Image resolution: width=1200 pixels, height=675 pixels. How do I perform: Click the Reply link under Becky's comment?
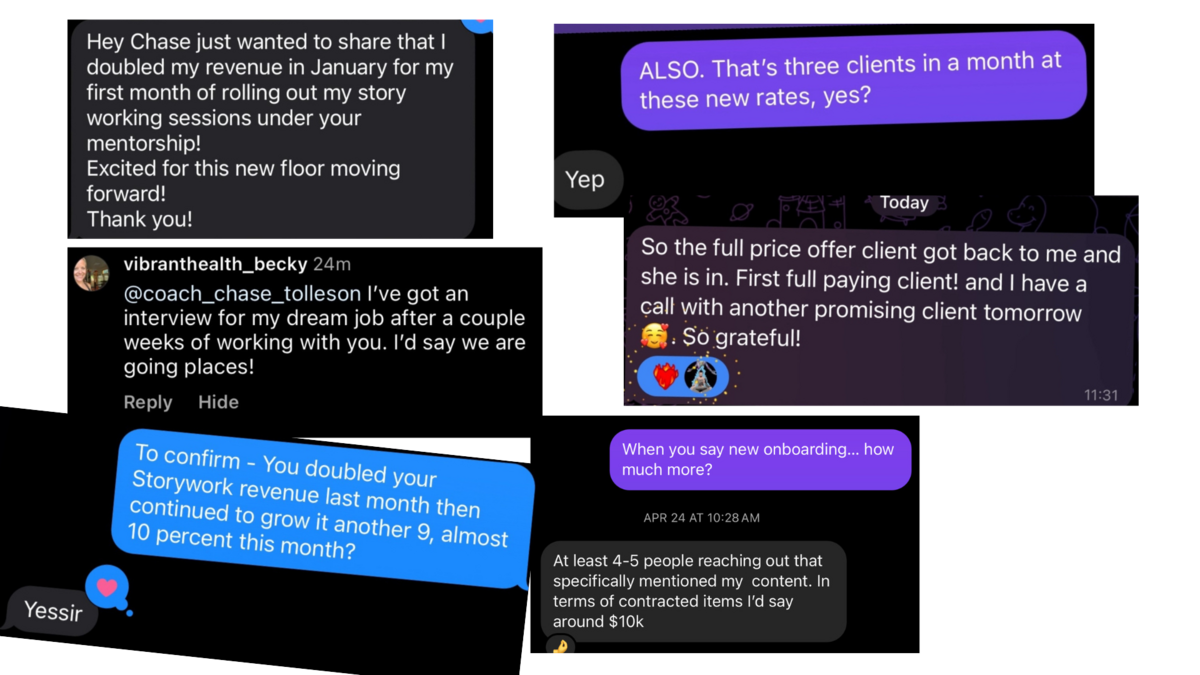coord(148,402)
